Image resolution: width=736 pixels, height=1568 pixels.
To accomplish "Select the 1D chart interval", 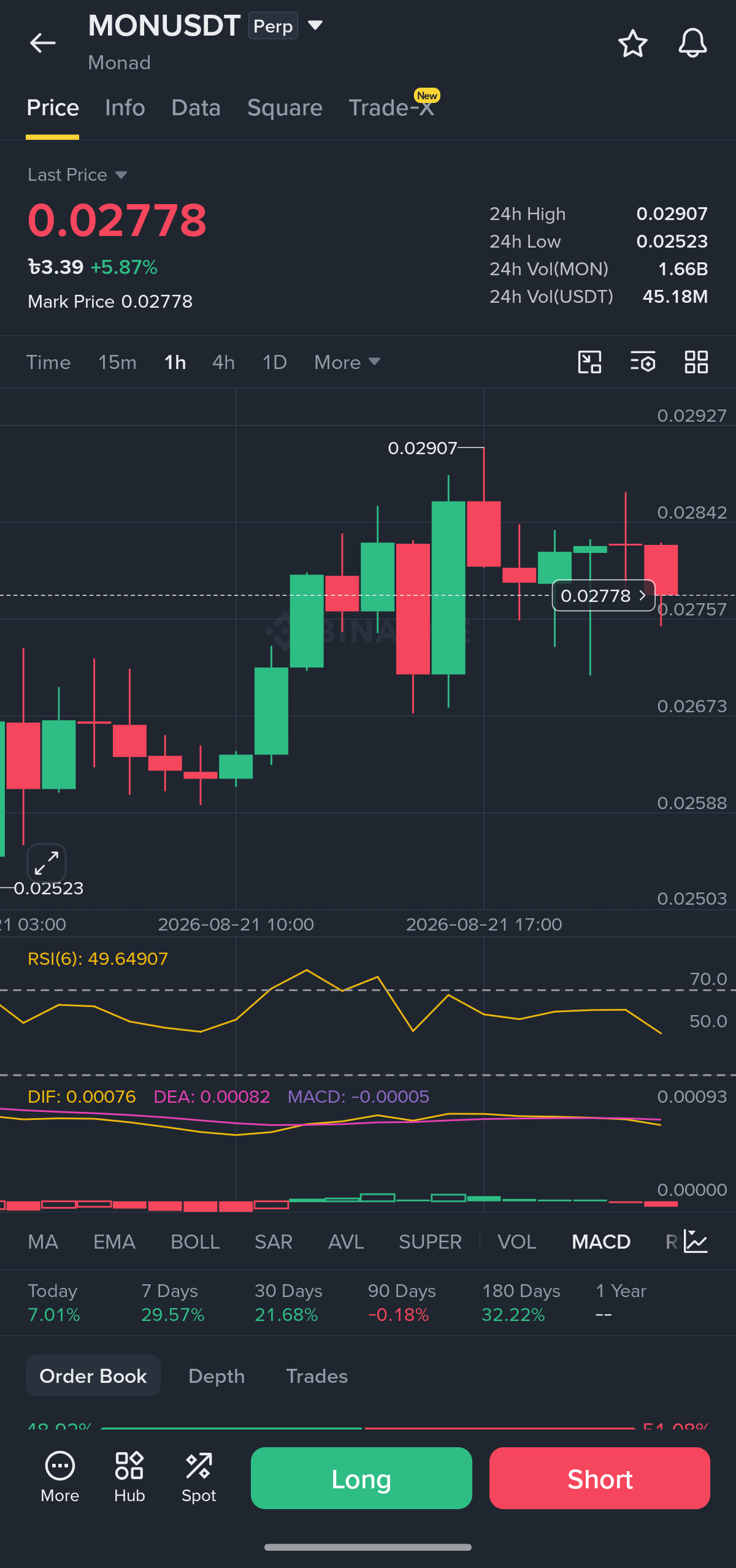I will point(275,362).
